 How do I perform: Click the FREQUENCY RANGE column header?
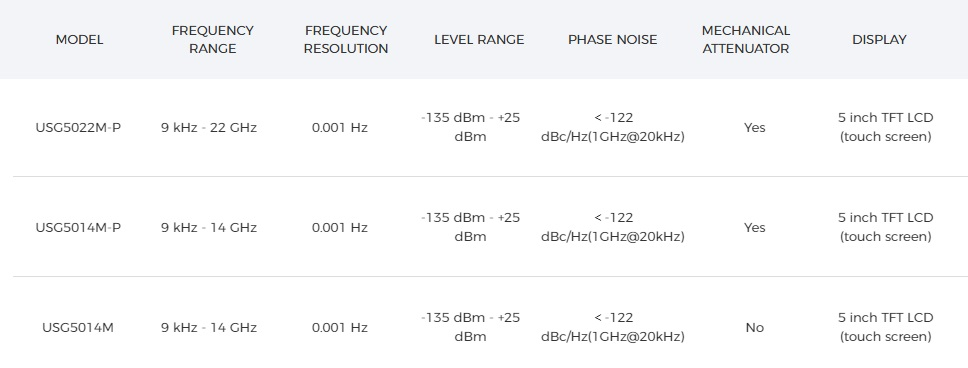coord(212,40)
